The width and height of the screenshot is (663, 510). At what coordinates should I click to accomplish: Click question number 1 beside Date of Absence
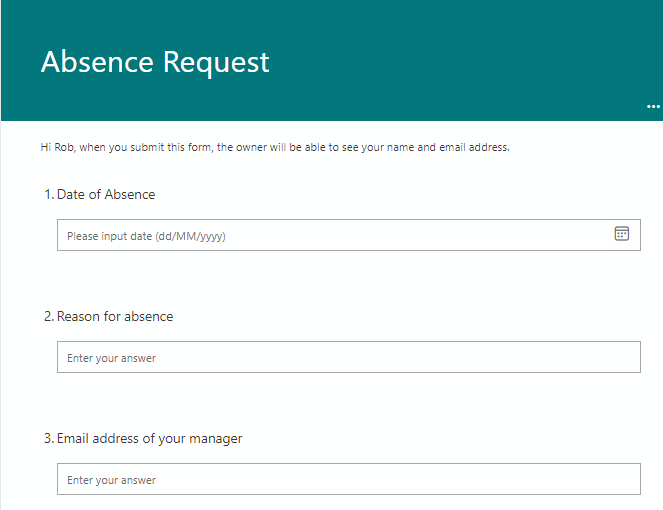[x=47, y=194]
